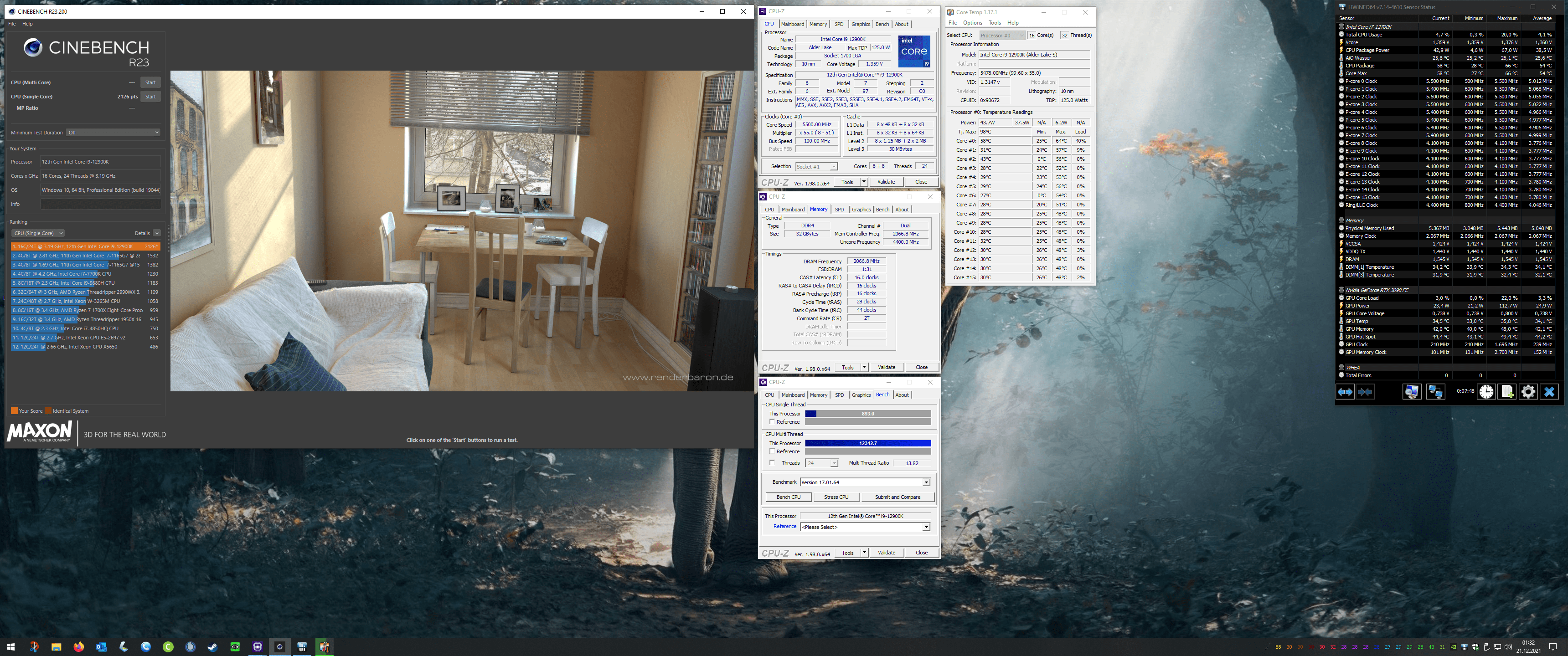The height and width of the screenshot is (656, 1568).
Task: Open Tools dropdown arrow in top CPU-Z window
Action: pyautogui.click(x=864, y=182)
